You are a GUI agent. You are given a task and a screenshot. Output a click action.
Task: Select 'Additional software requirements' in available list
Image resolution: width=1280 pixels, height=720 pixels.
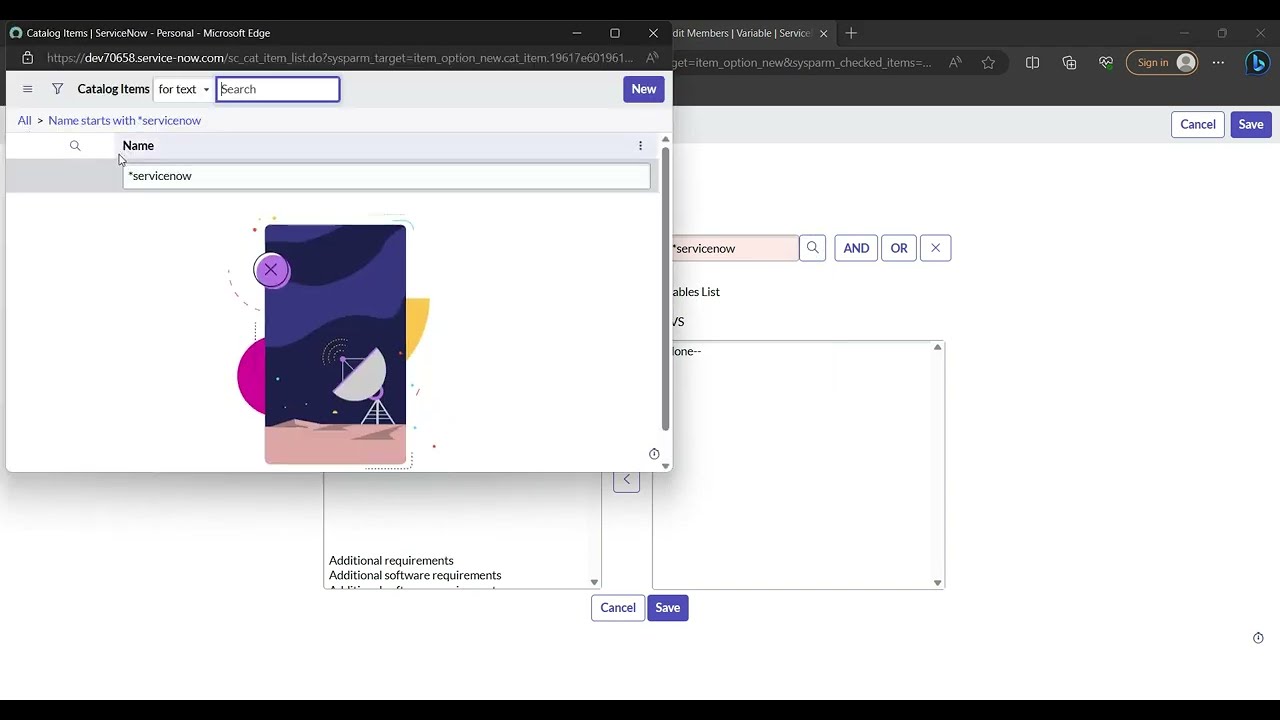(x=415, y=575)
